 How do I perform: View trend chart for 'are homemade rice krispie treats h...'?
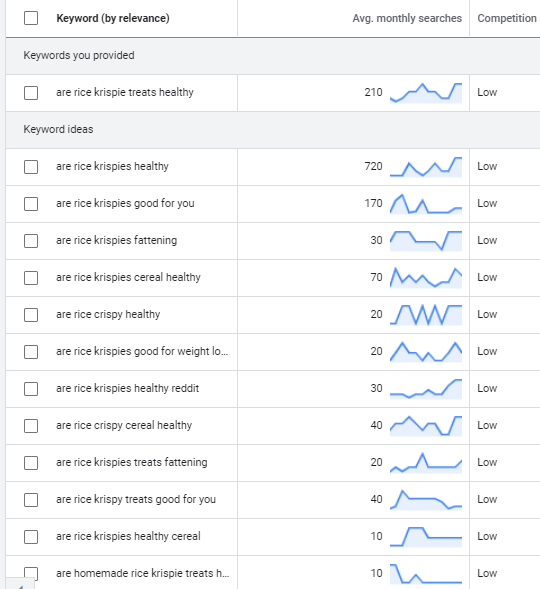426,574
